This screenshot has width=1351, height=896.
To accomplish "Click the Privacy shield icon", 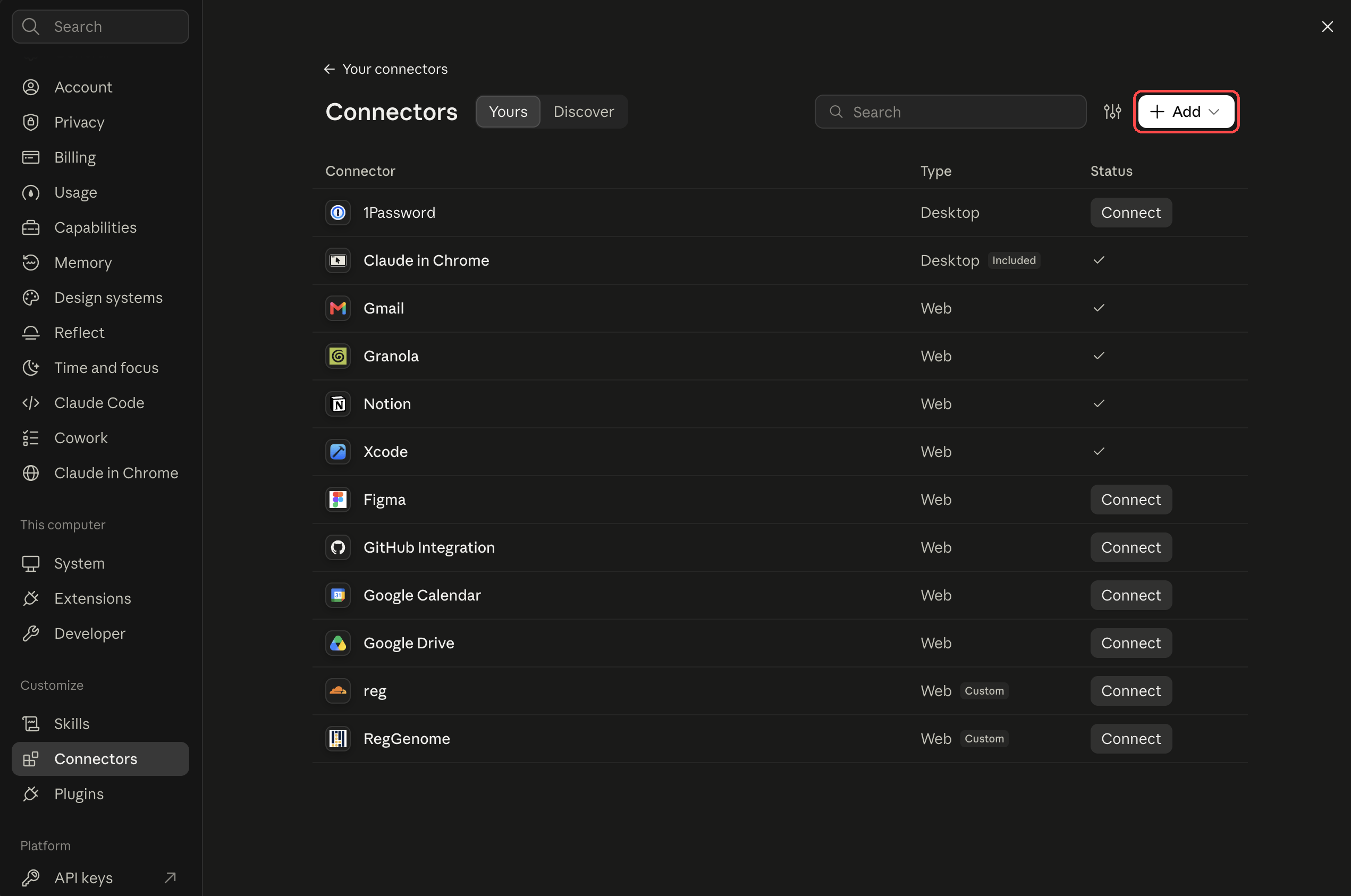I will 31,122.
